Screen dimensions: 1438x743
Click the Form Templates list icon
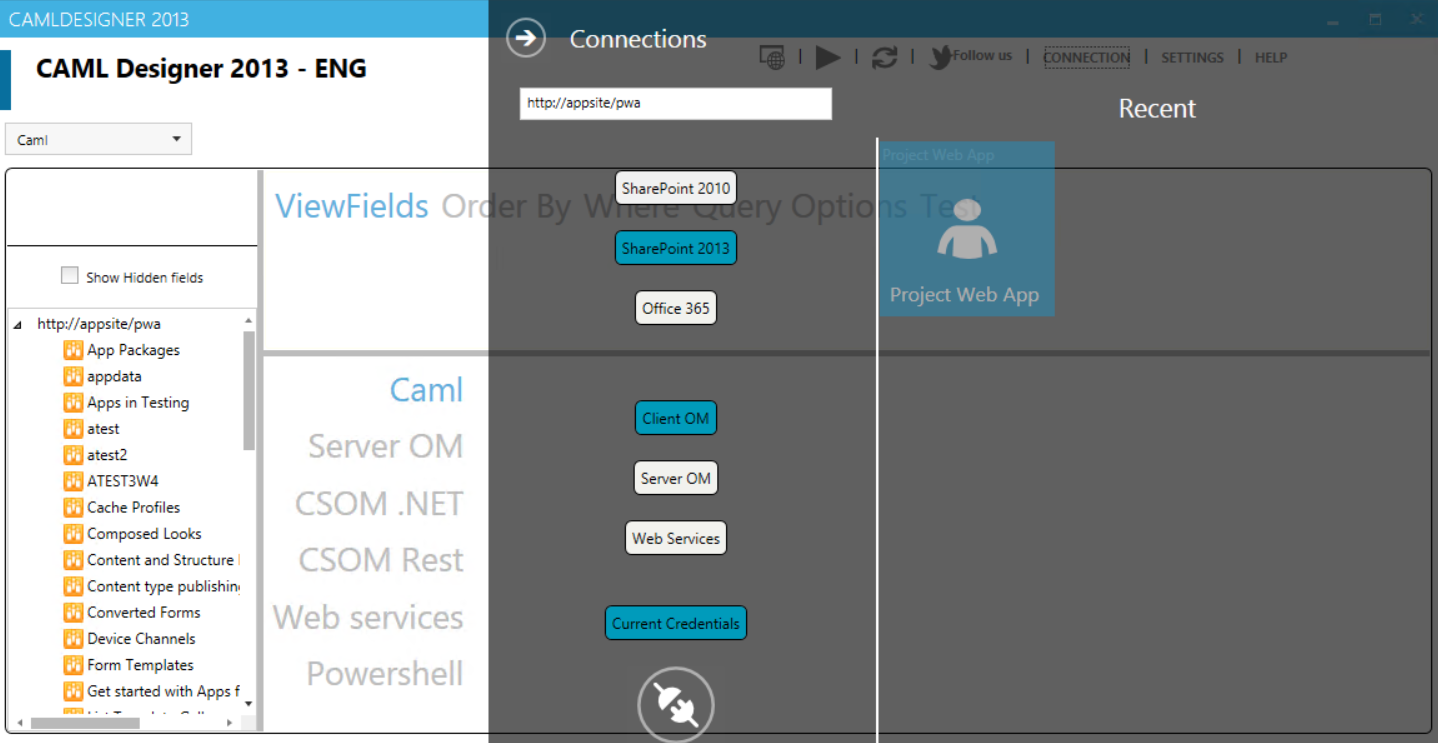(x=73, y=664)
